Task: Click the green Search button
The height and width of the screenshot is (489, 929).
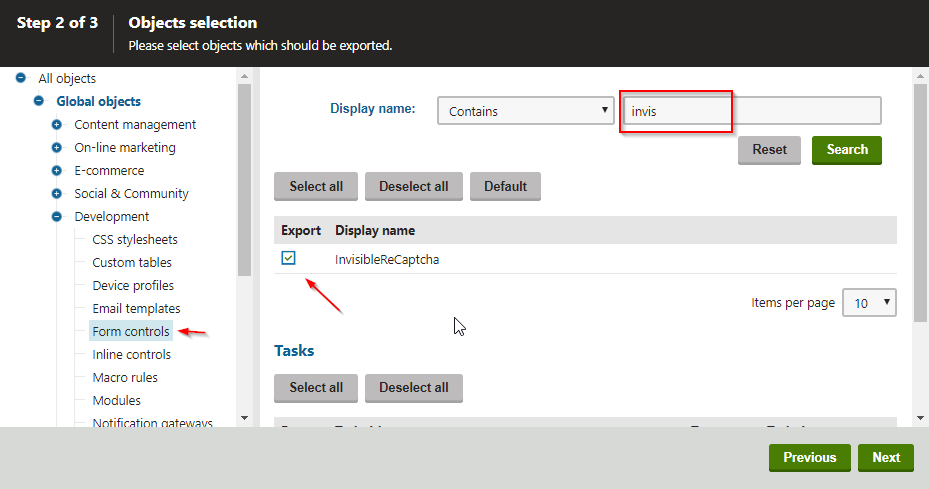Action: pos(846,150)
